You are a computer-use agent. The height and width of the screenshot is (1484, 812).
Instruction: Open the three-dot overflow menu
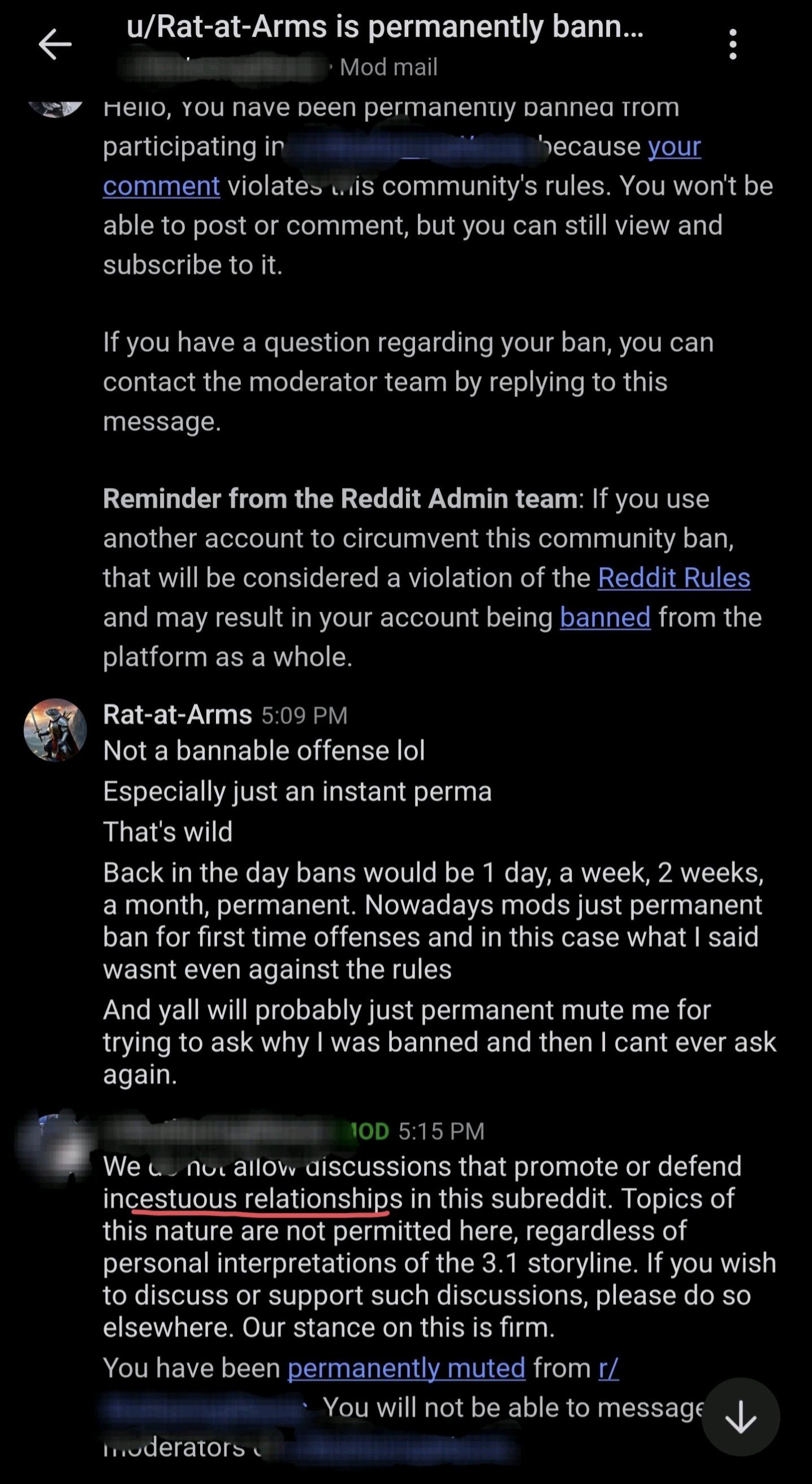point(732,44)
